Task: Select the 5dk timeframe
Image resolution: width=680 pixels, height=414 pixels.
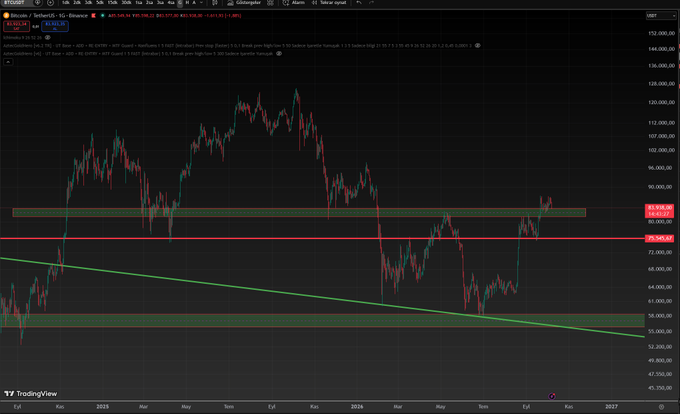Action: (x=100, y=3)
